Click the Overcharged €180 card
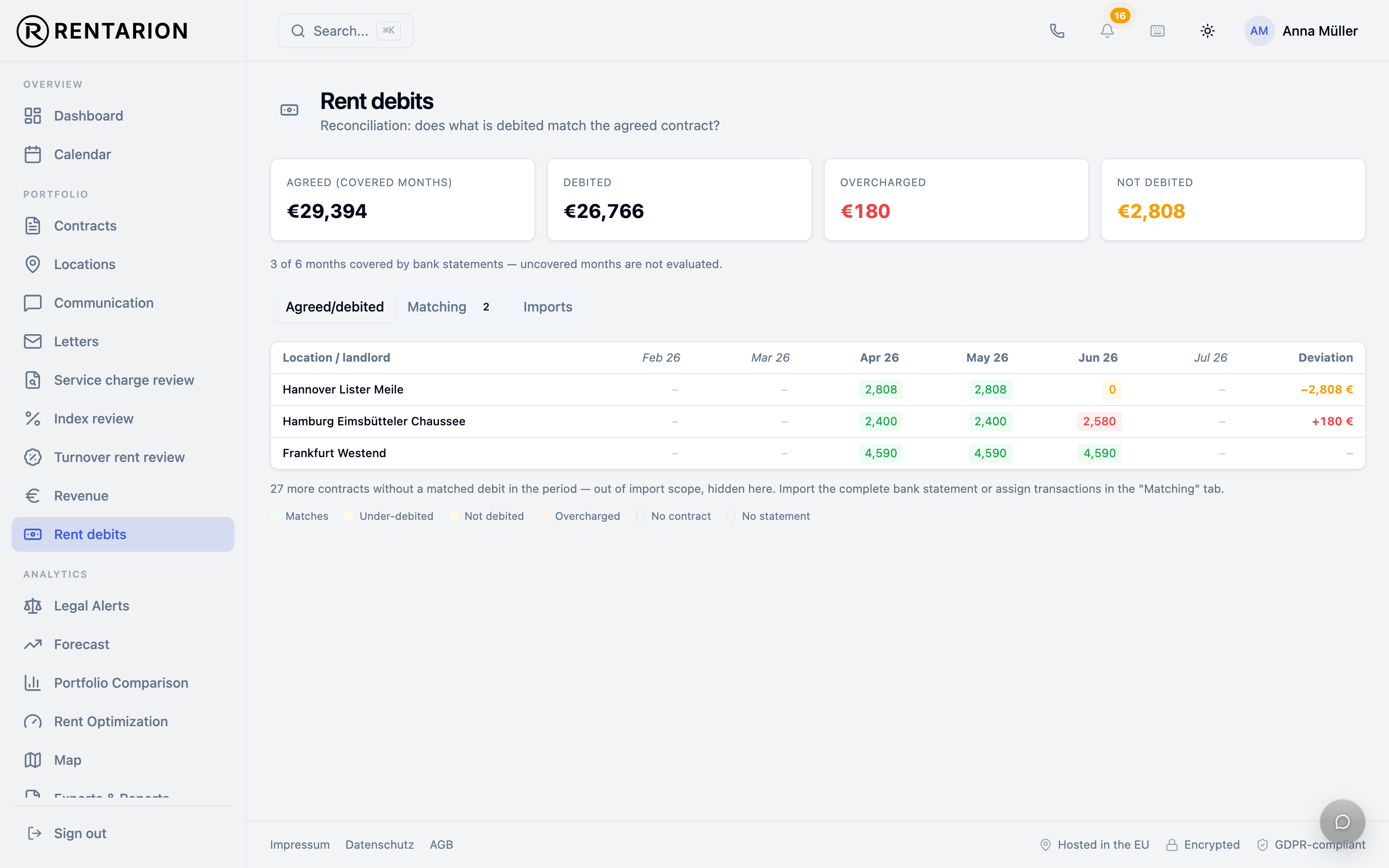The image size is (1389, 868). point(955,200)
